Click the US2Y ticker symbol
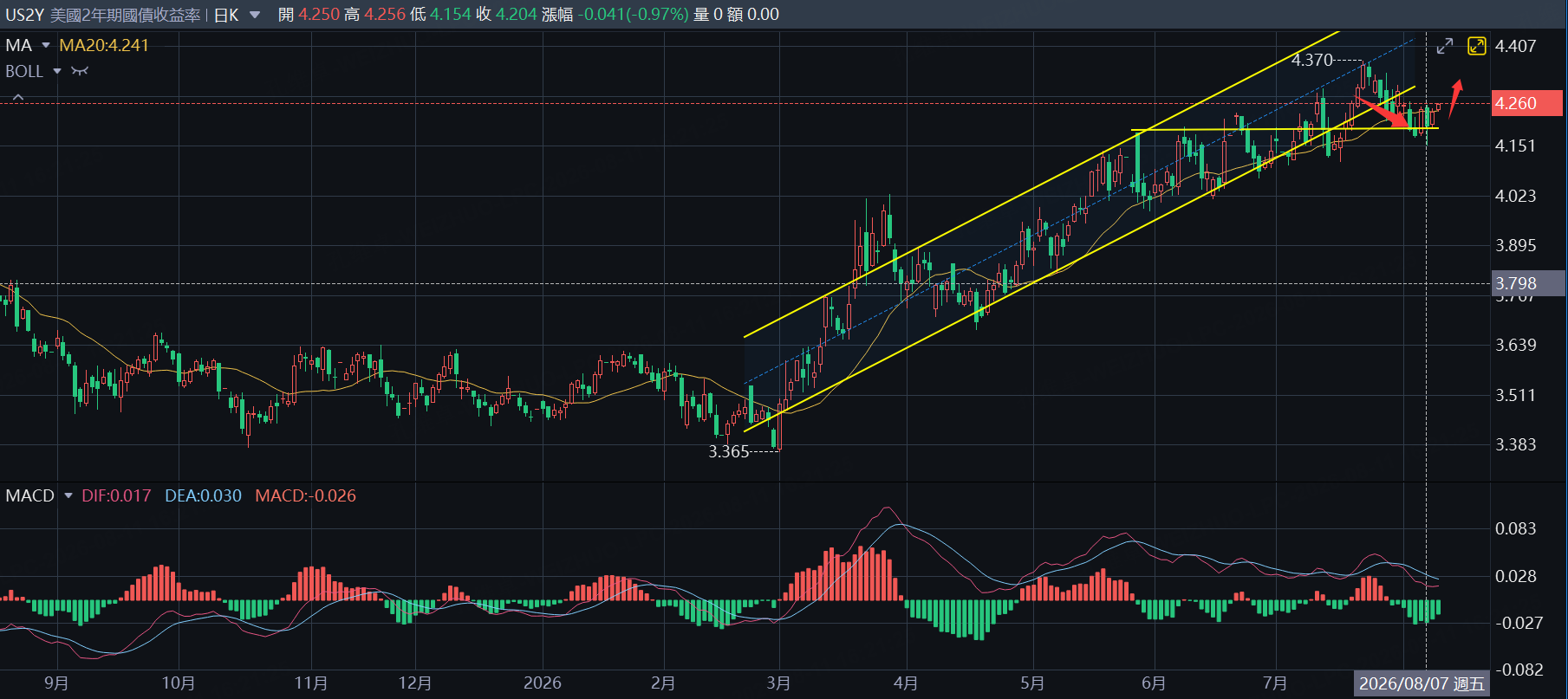This screenshot has width=1568, height=699. 24,15
